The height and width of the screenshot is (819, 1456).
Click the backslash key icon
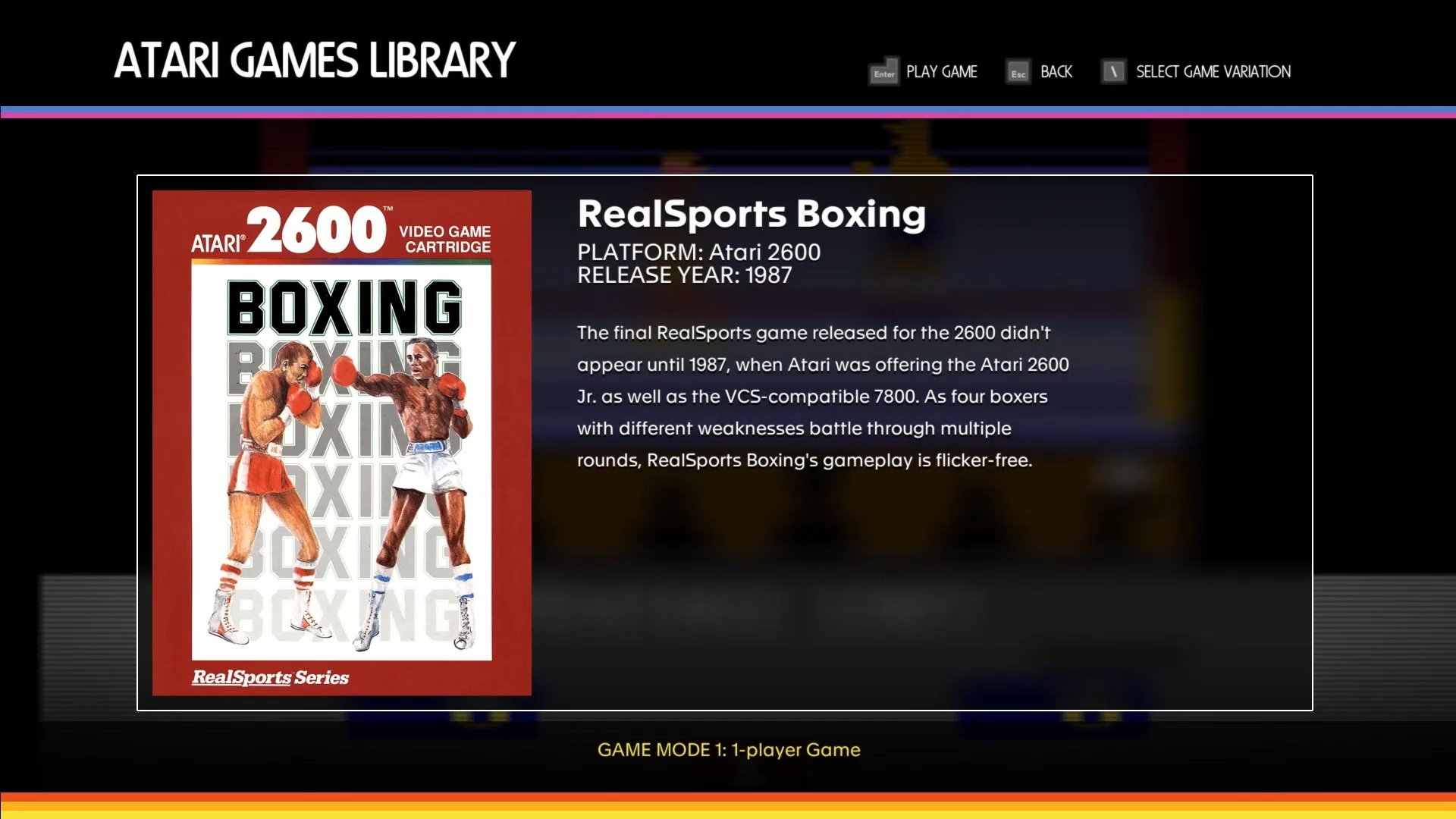[1113, 72]
